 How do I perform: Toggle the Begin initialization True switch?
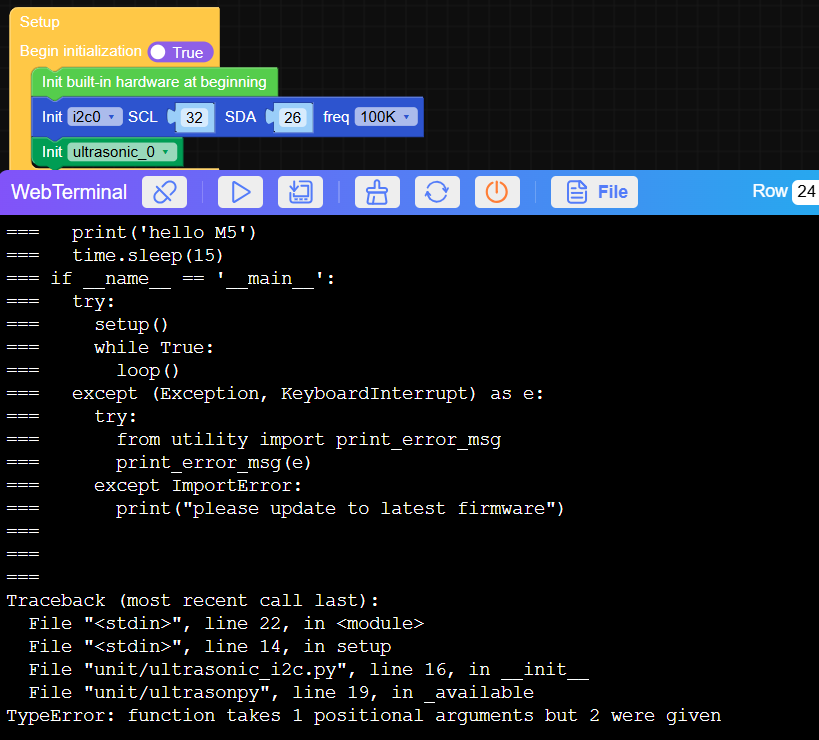(x=180, y=52)
